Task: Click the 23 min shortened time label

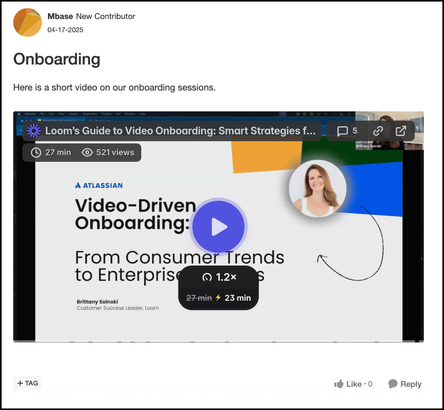Action: point(238,298)
